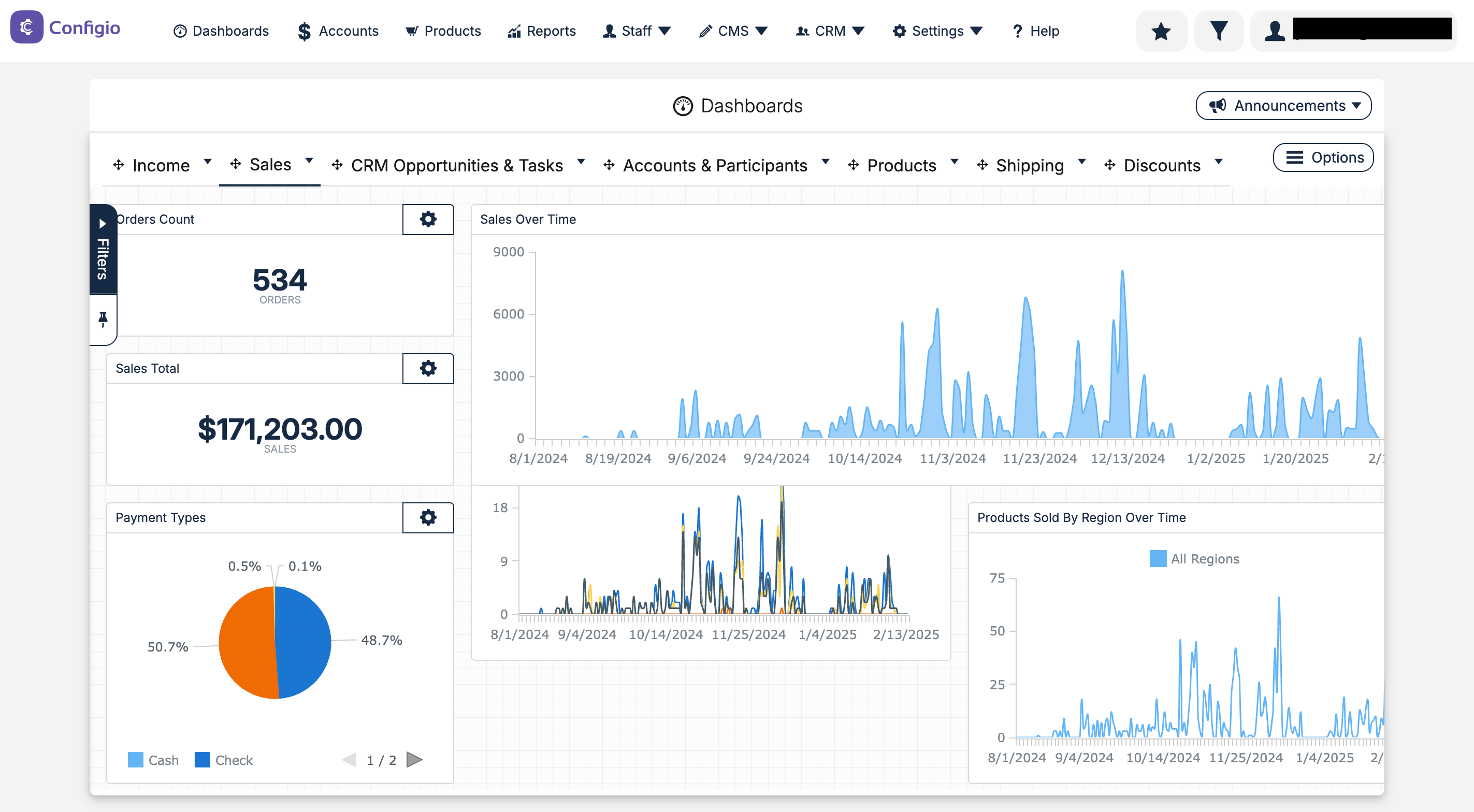Click the move handle beside Income tab
This screenshot has height=812, width=1474.
click(119, 165)
